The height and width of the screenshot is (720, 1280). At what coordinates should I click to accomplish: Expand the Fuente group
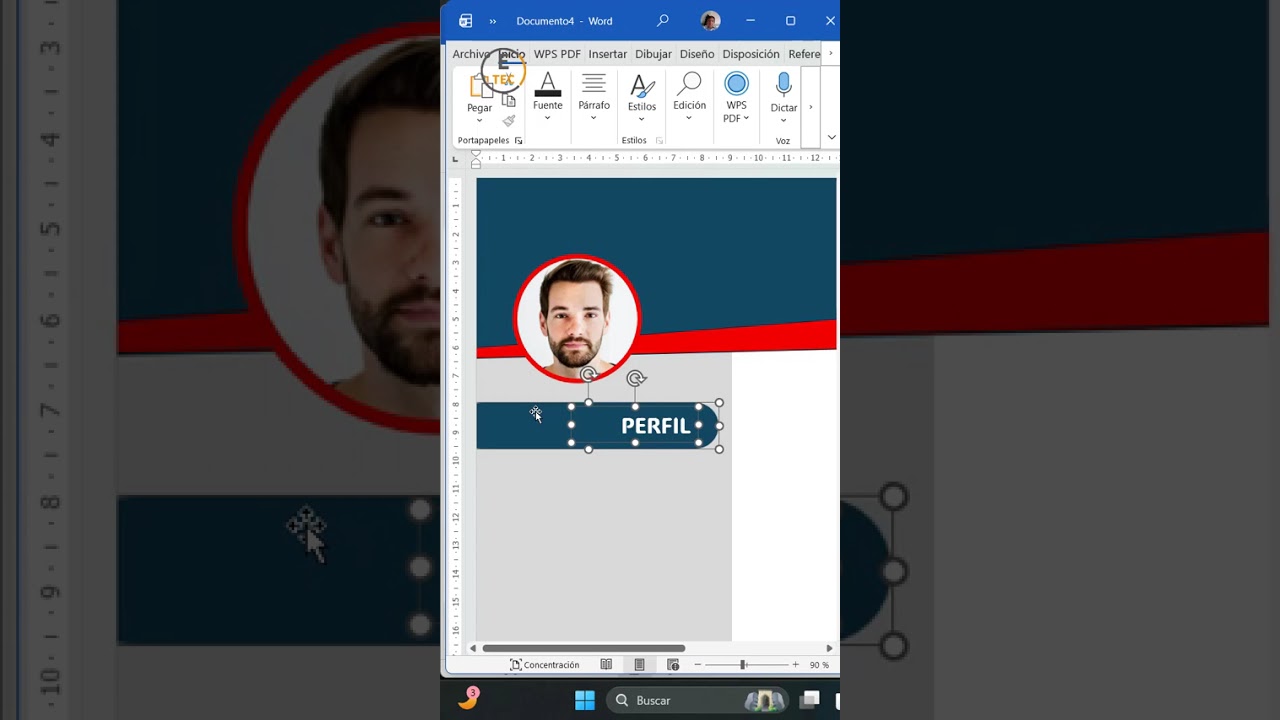tap(547, 97)
